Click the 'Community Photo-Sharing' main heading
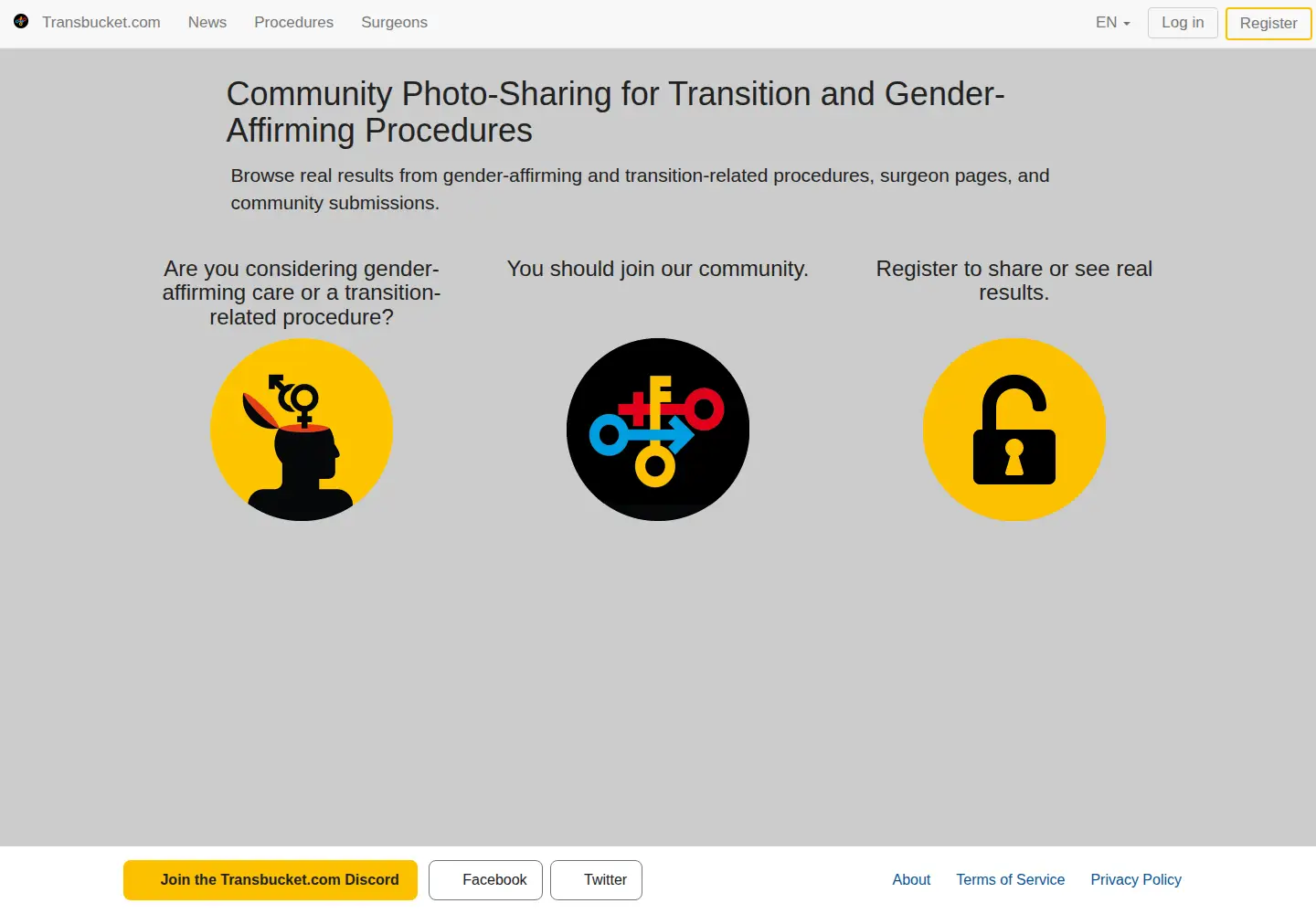The height and width of the screenshot is (914, 1316). coord(615,112)
